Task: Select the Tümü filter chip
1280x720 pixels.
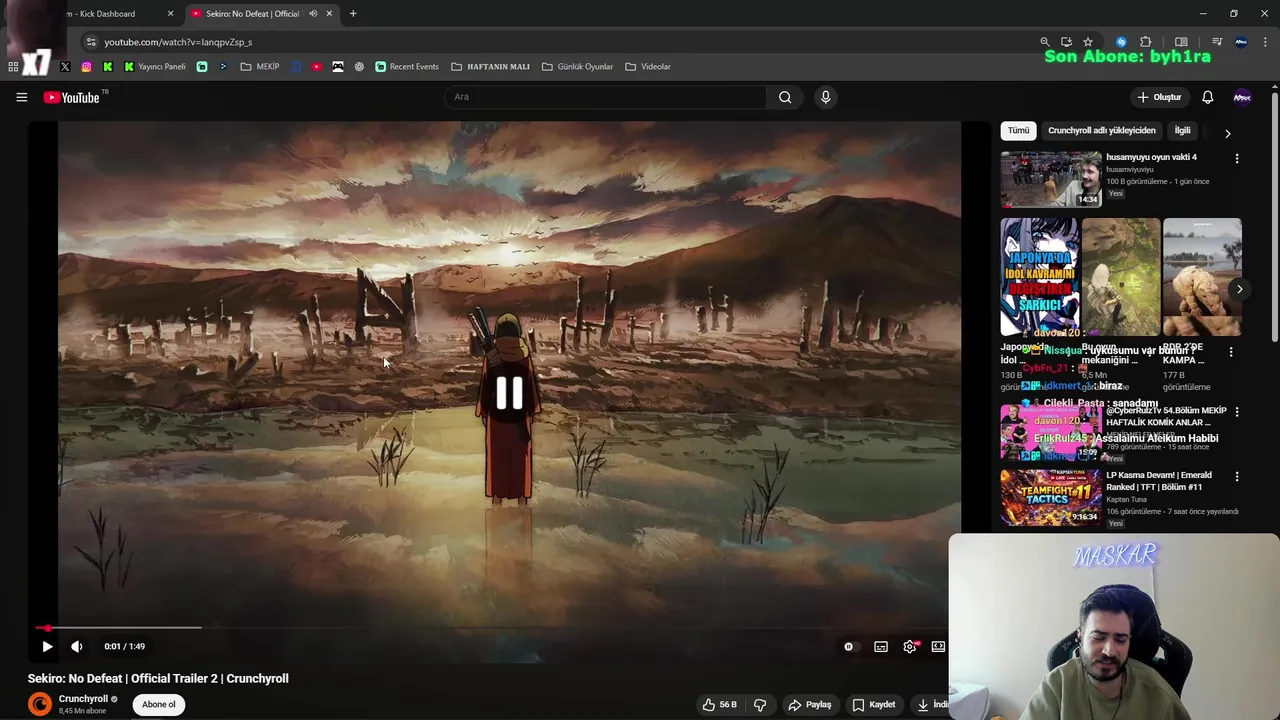Action: pos(1018,130)
